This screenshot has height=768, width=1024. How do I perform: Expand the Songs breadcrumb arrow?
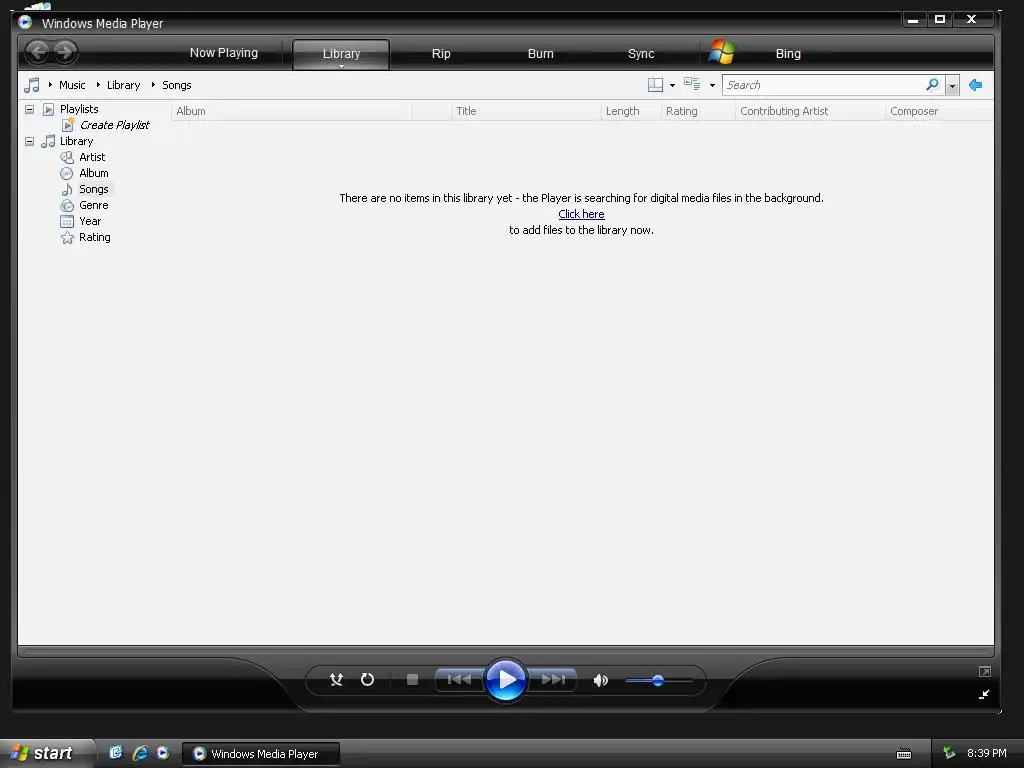pos(153,85)
